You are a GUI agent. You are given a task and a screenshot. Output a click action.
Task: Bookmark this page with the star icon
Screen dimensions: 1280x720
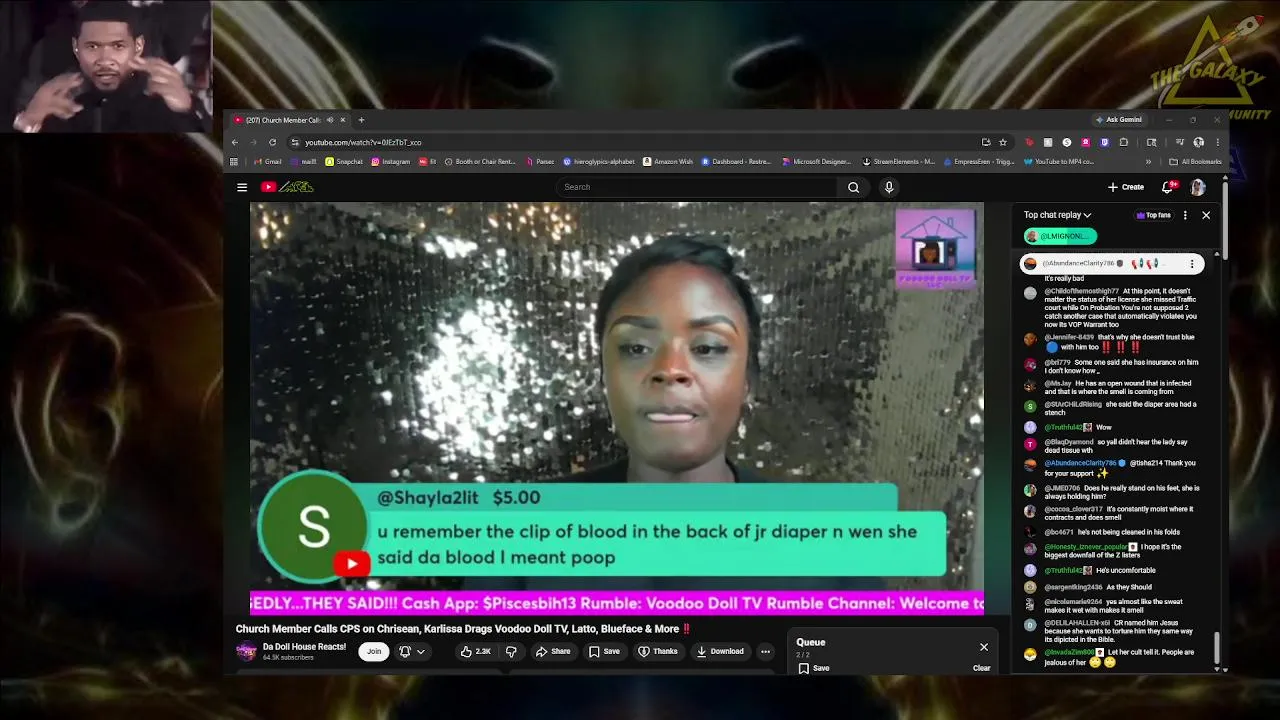click(1003, 142)
